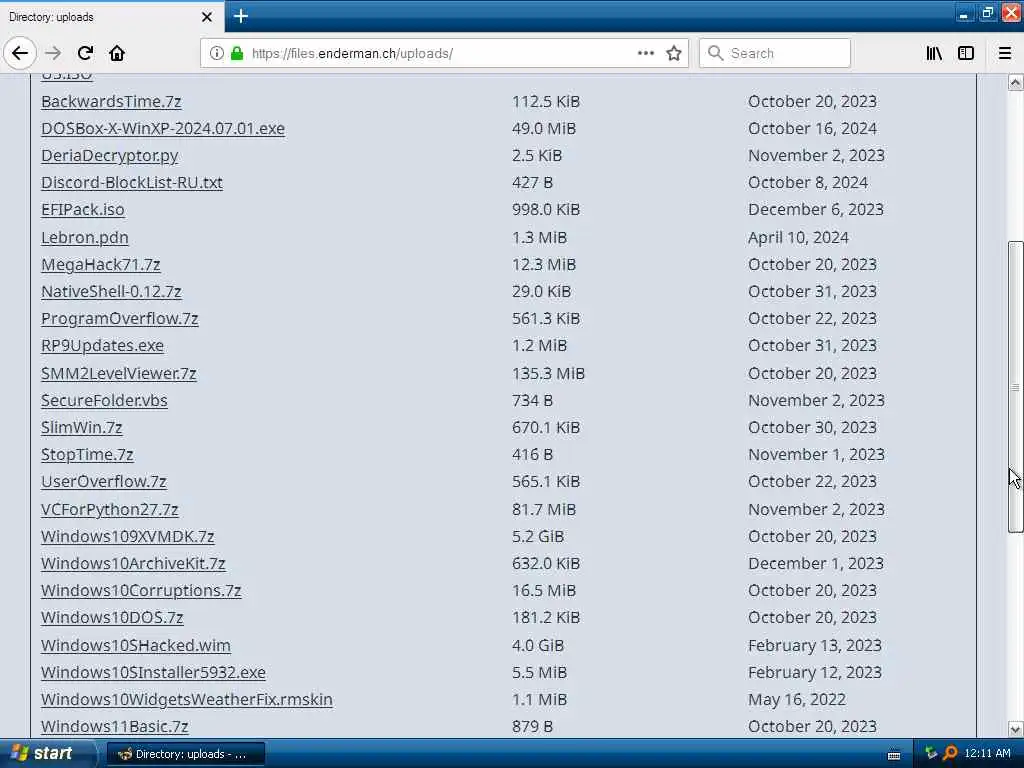Download SlimWin.7z

(82, 428)
